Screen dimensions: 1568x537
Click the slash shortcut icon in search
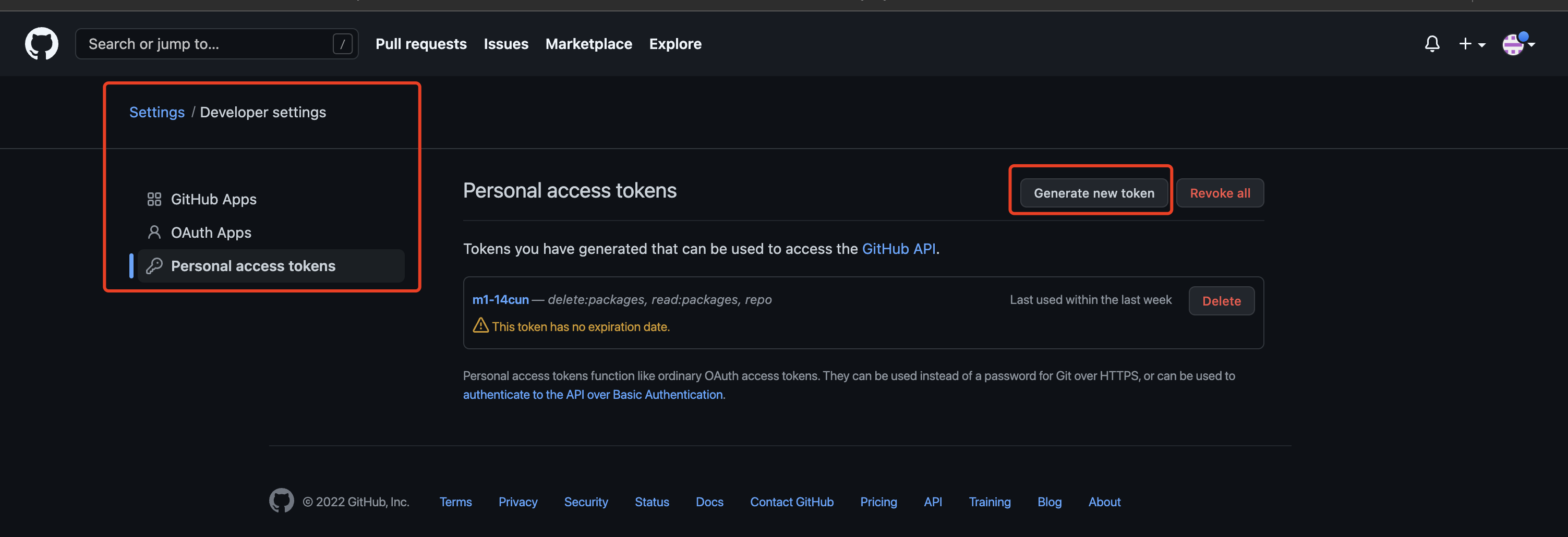342,44
